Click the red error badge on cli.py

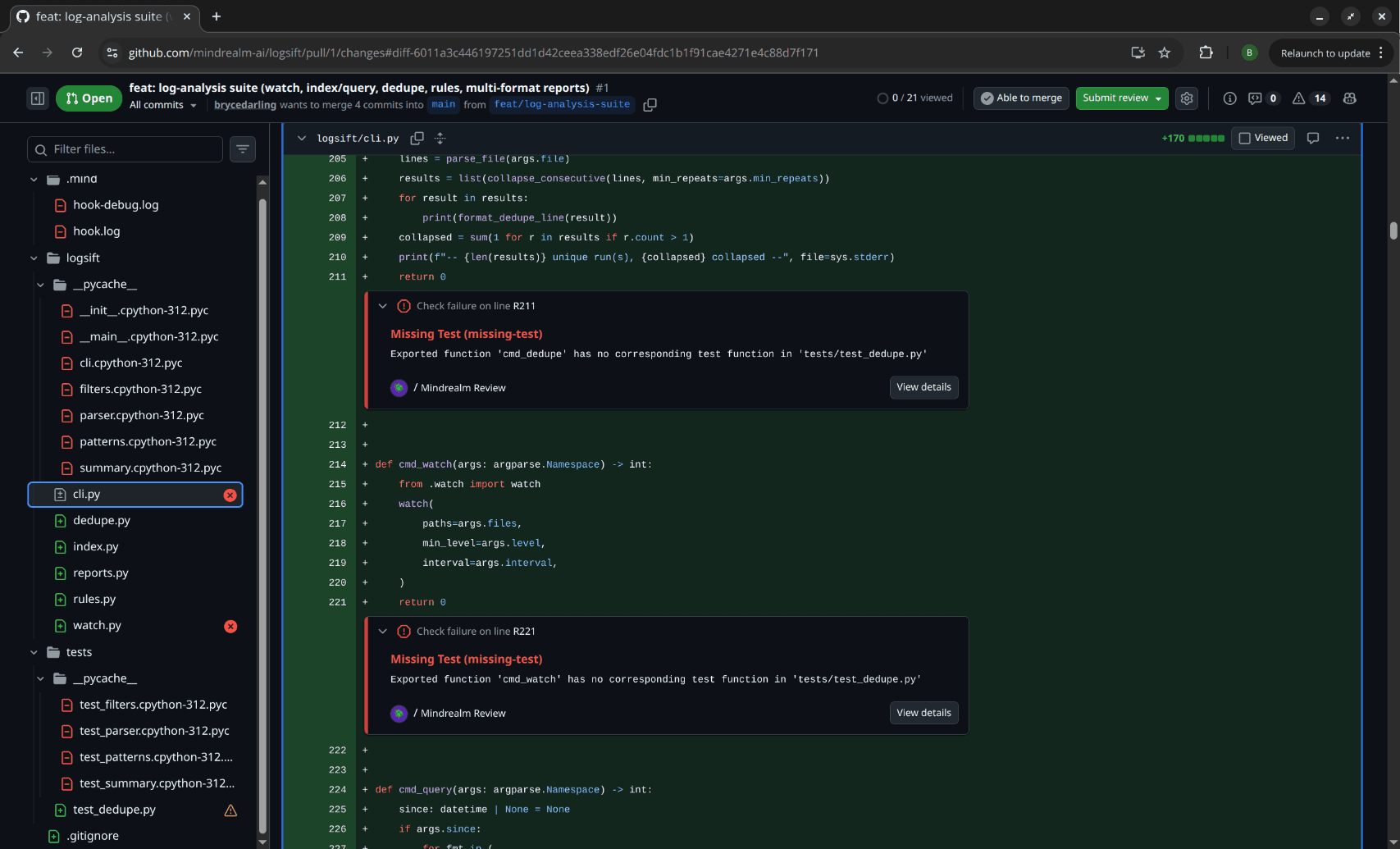tap(230, 495)
